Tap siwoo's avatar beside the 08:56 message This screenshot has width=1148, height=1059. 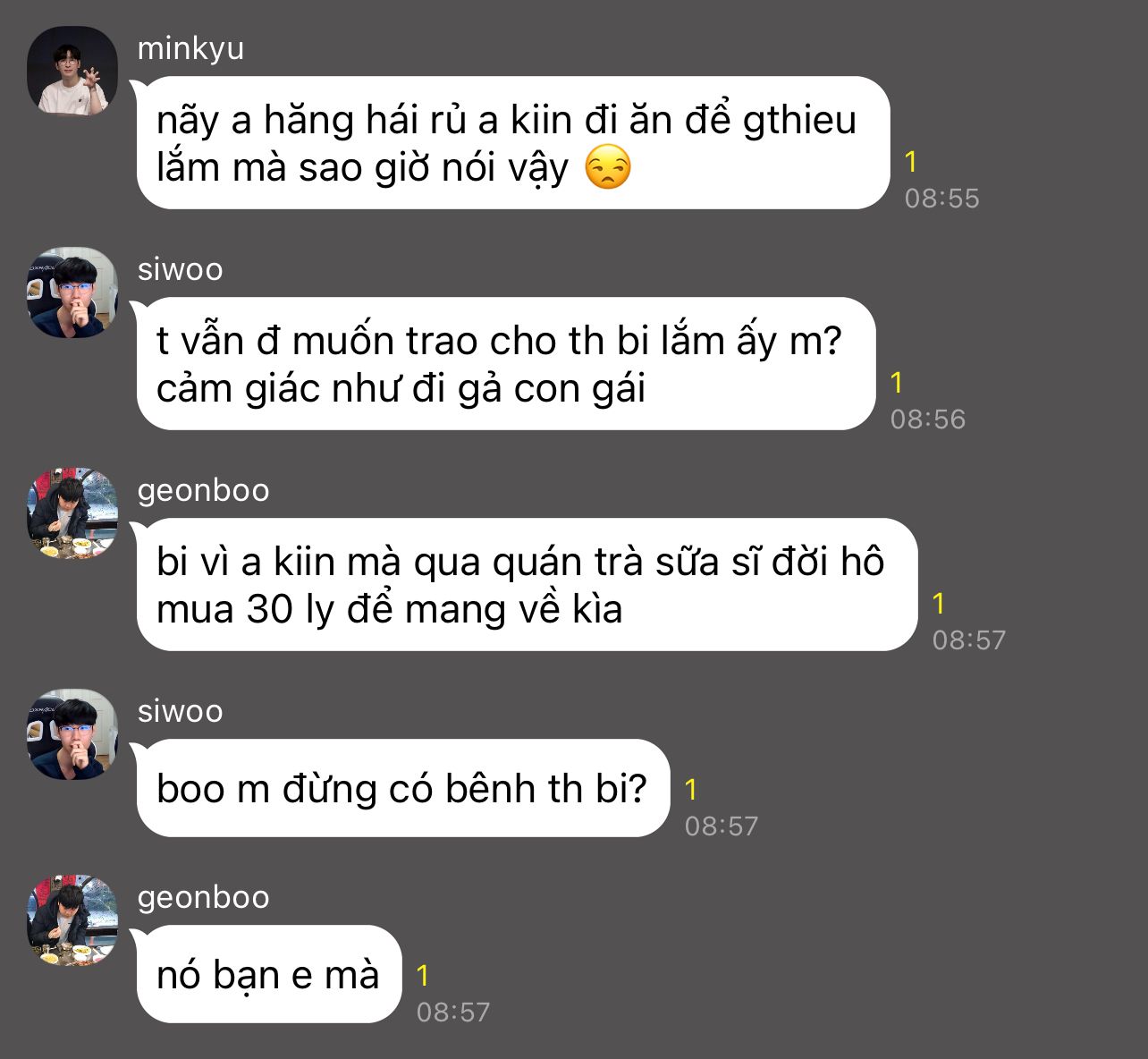point(72,292)
